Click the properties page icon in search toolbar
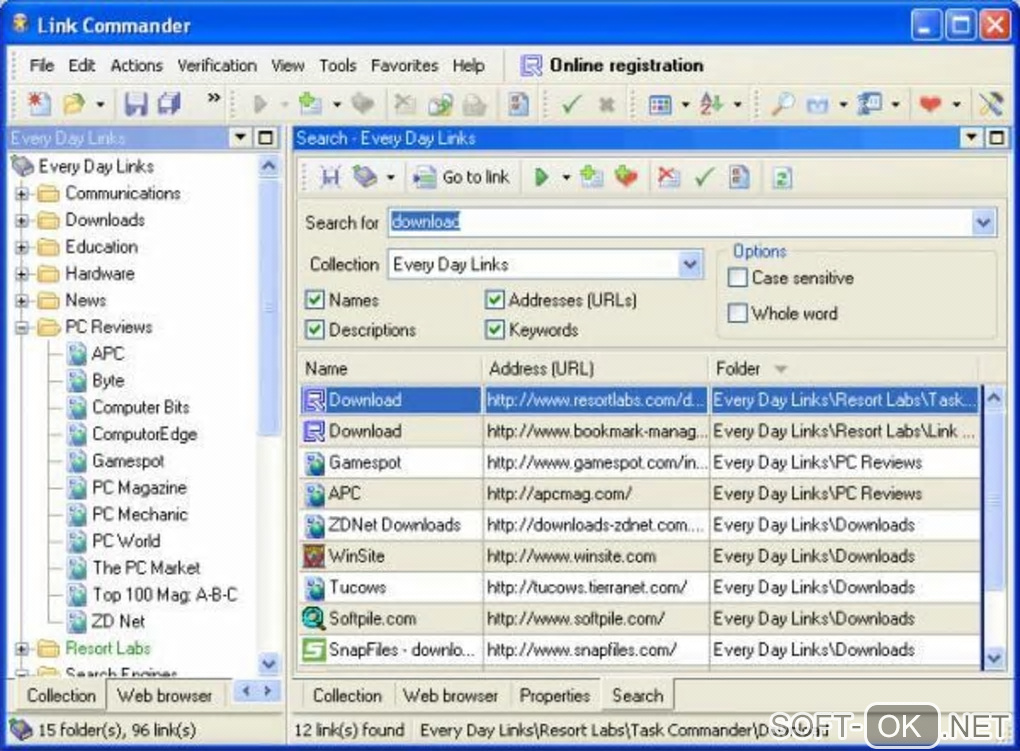Viewport: 1020px width, 751px height. pos(739,177)
